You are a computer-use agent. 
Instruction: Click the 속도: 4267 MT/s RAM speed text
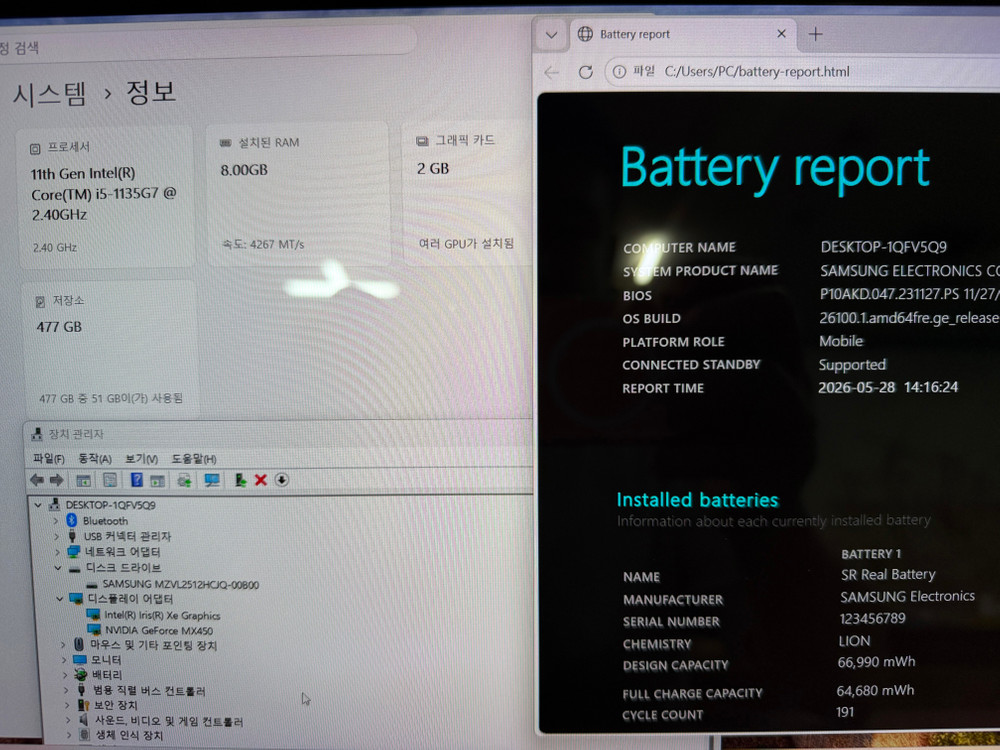pyautogui.click(x=263, y=244)
